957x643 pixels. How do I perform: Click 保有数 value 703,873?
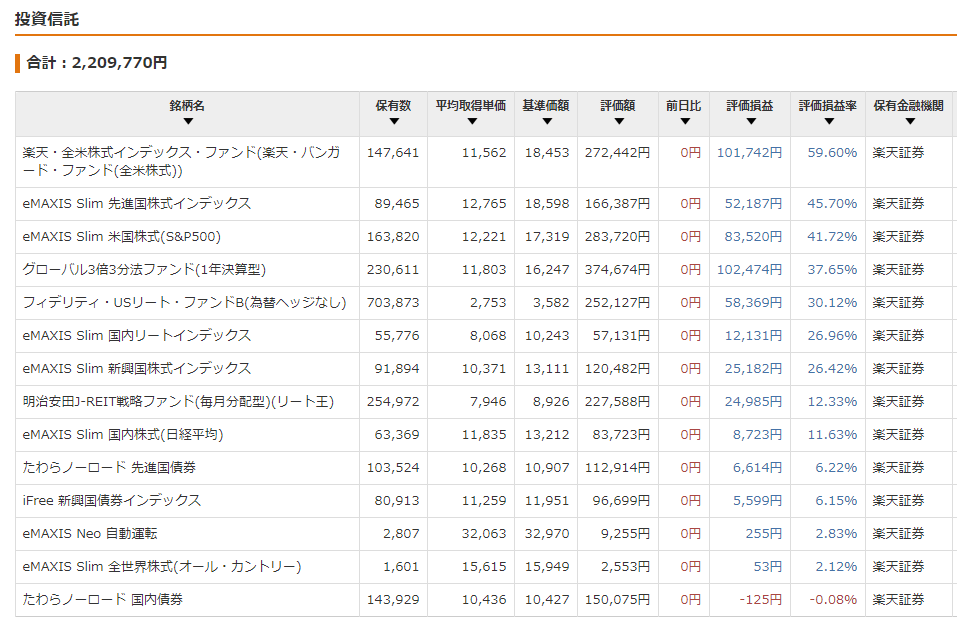(393, 302)
